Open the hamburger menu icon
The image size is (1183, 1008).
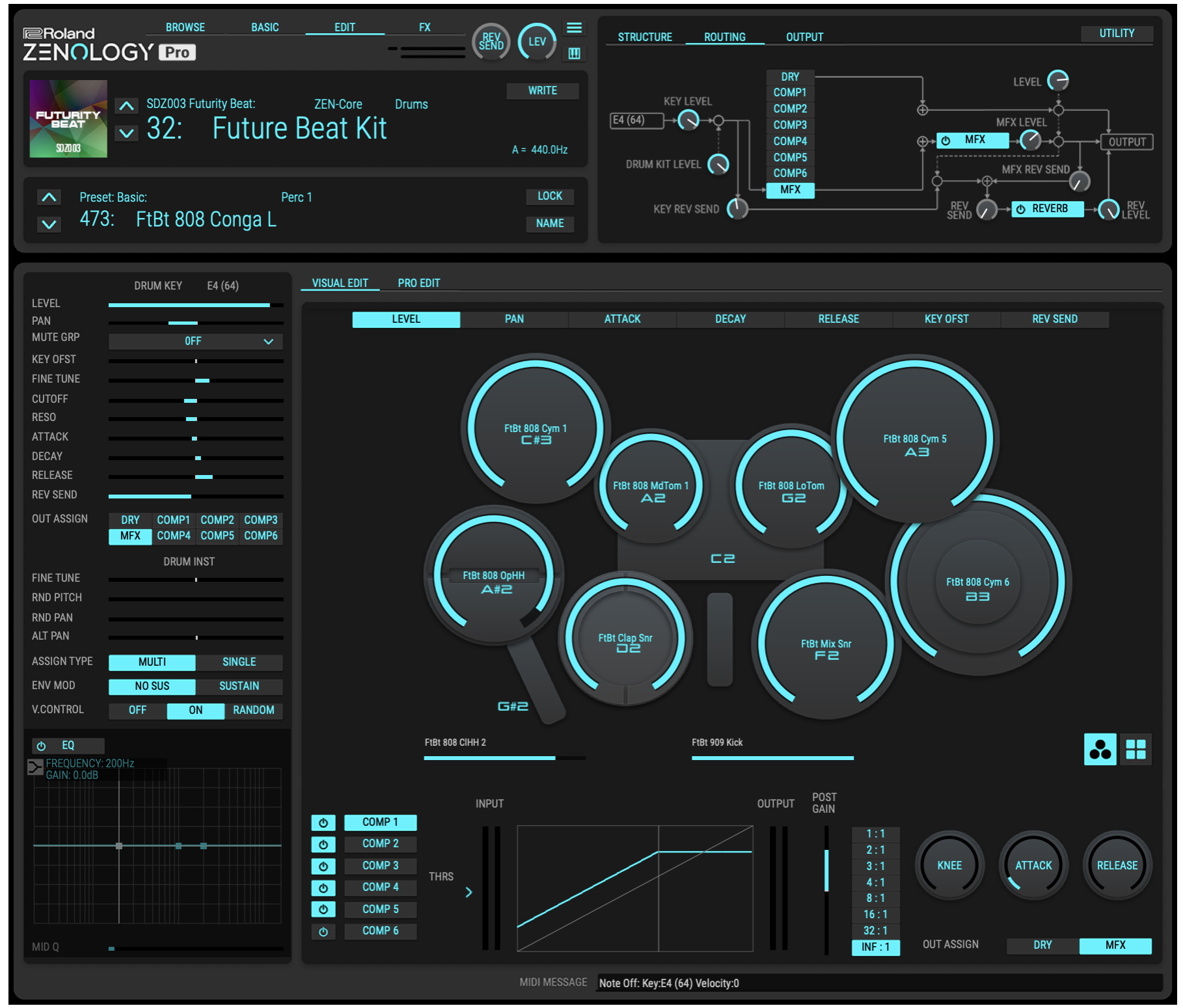pos(574,28)
